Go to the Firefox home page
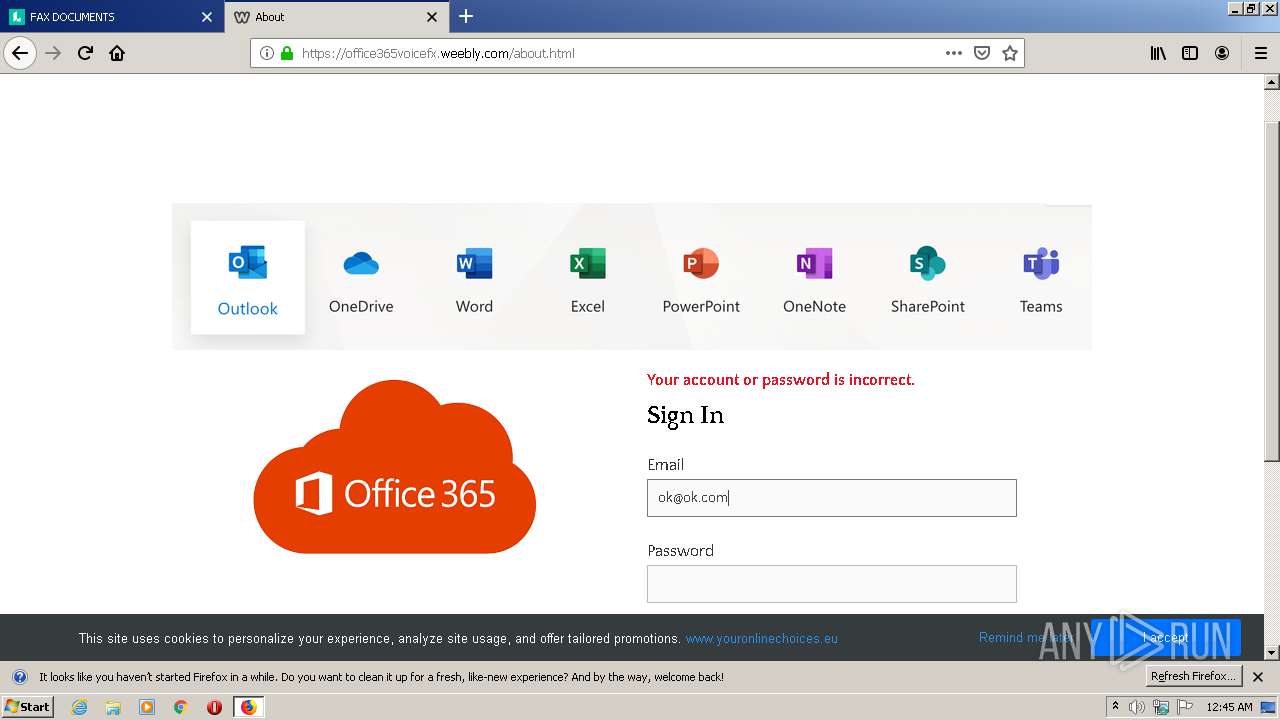 (117, 53)
